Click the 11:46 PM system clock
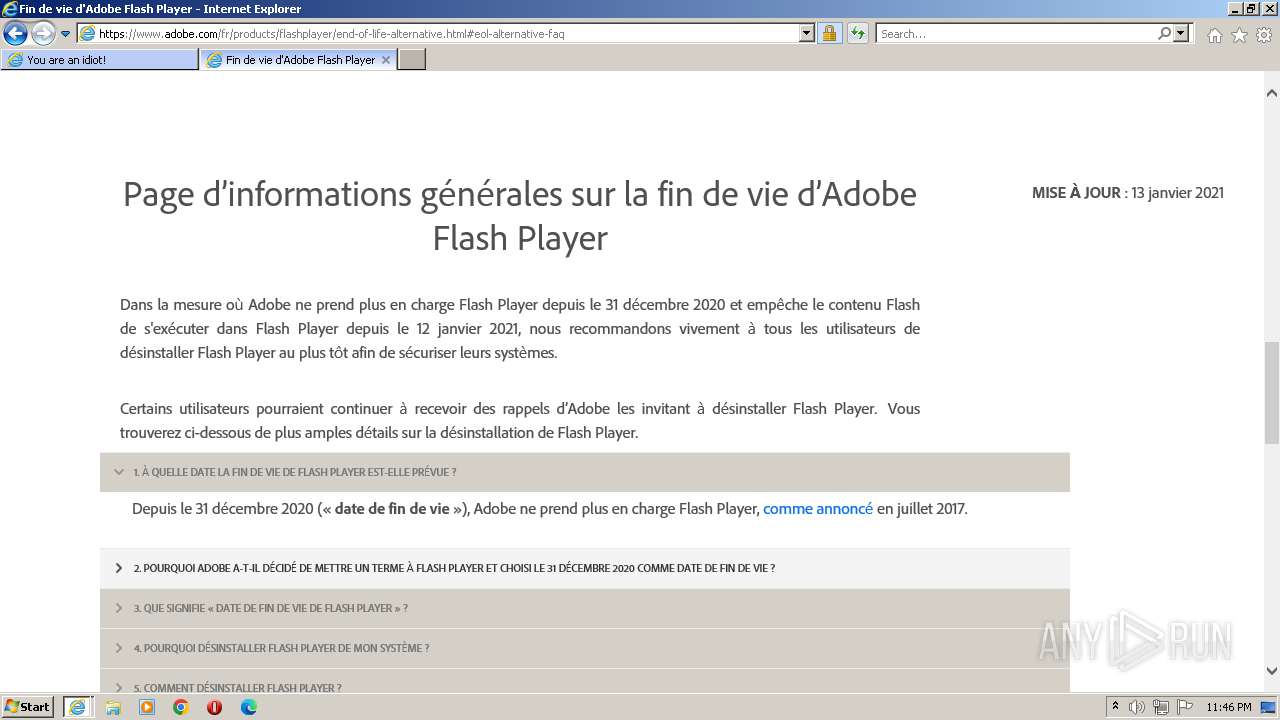 coord(1229,707)
